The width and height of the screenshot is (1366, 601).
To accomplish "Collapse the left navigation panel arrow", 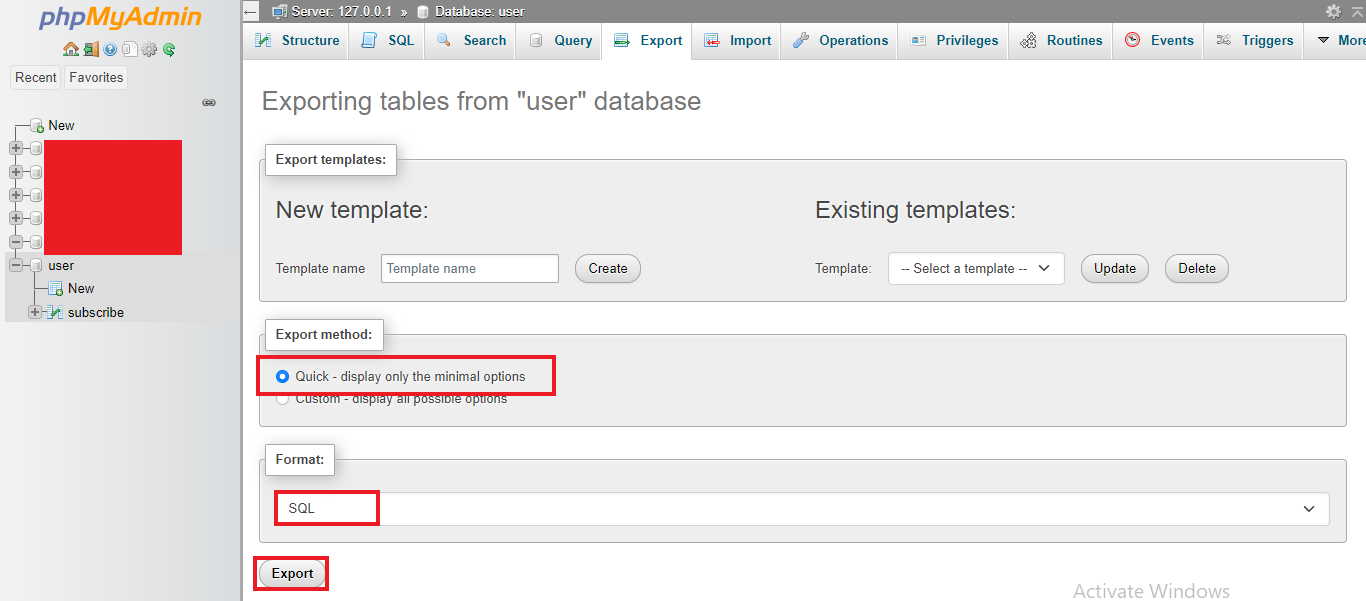I will click(x=249, y=11).
